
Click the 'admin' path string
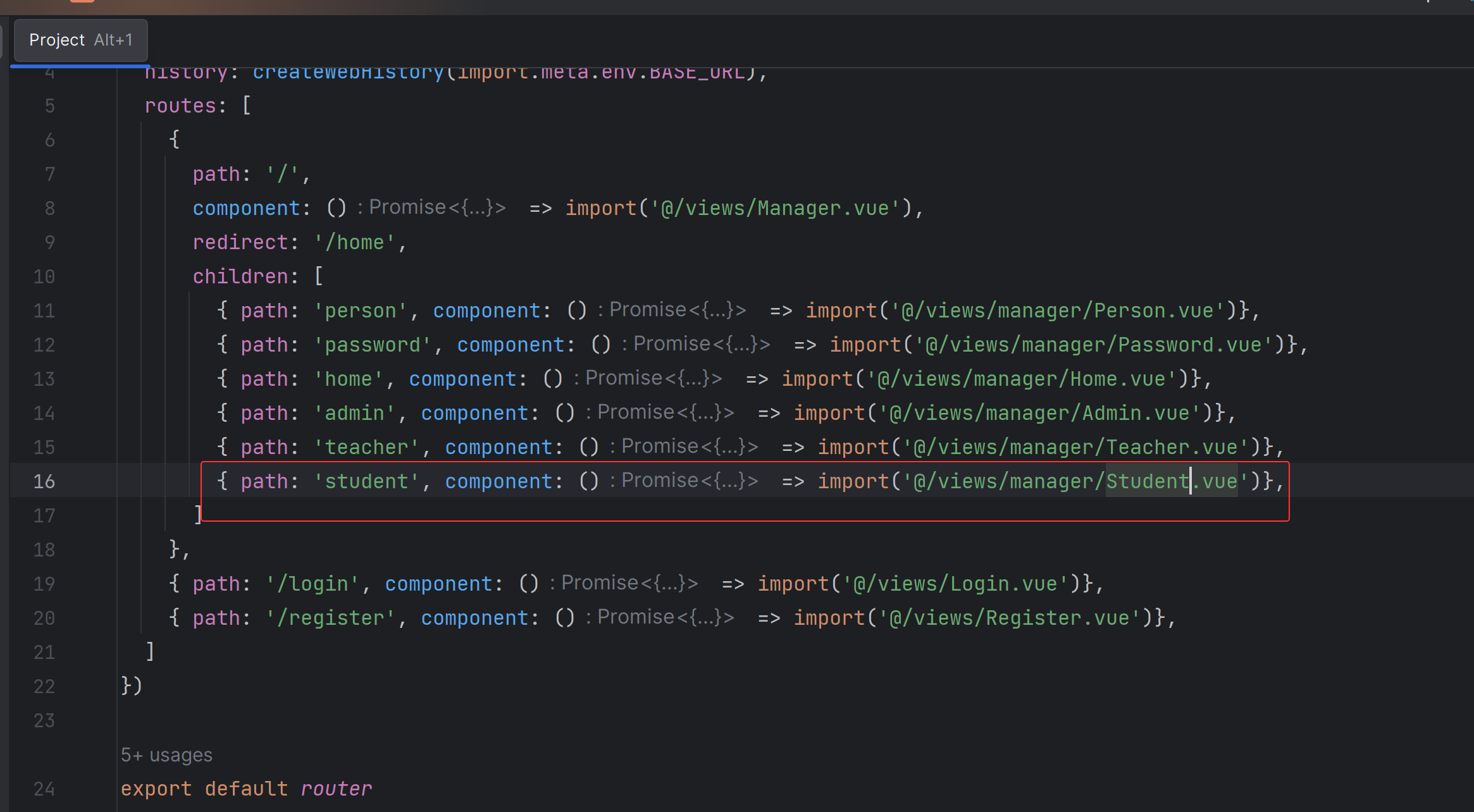355,413
